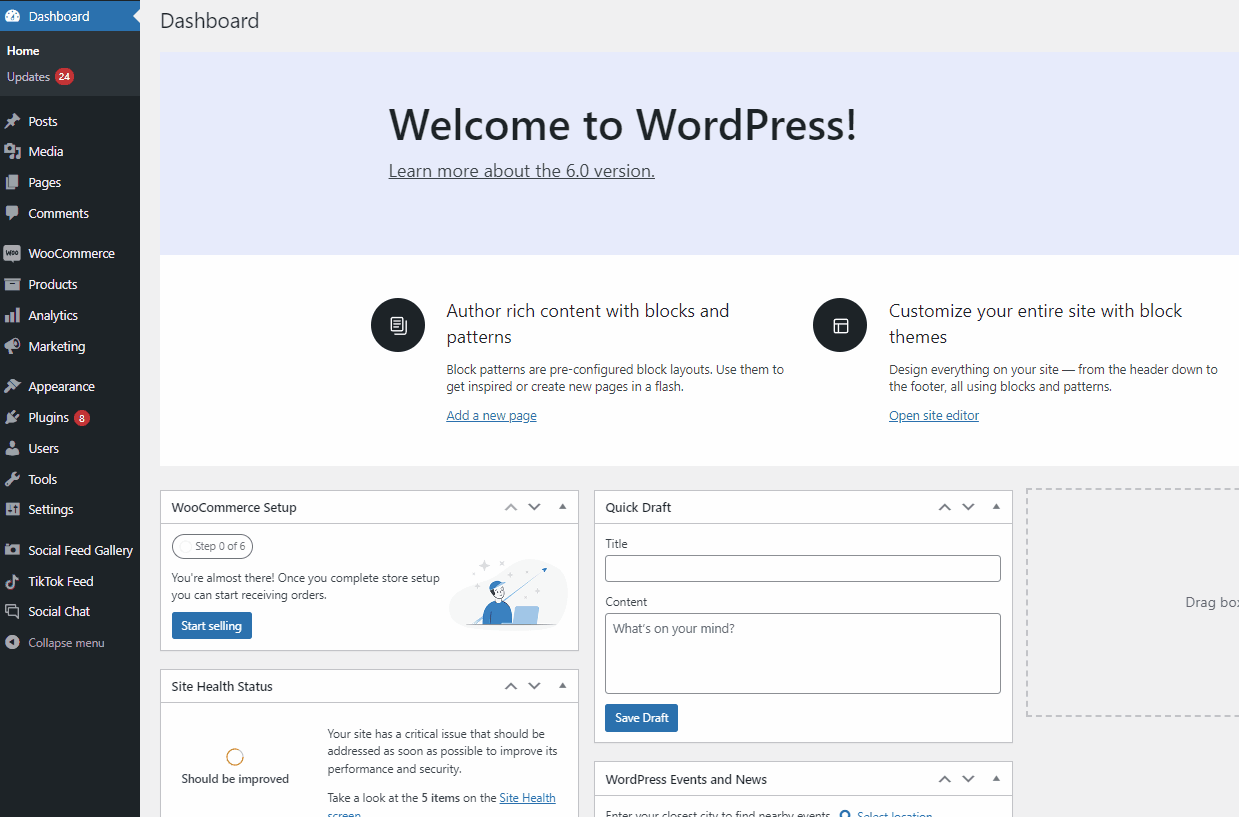This screenshot has width=1239, height=817.
Task: Click the Plugins plug icon
Action: click(12, 417)
